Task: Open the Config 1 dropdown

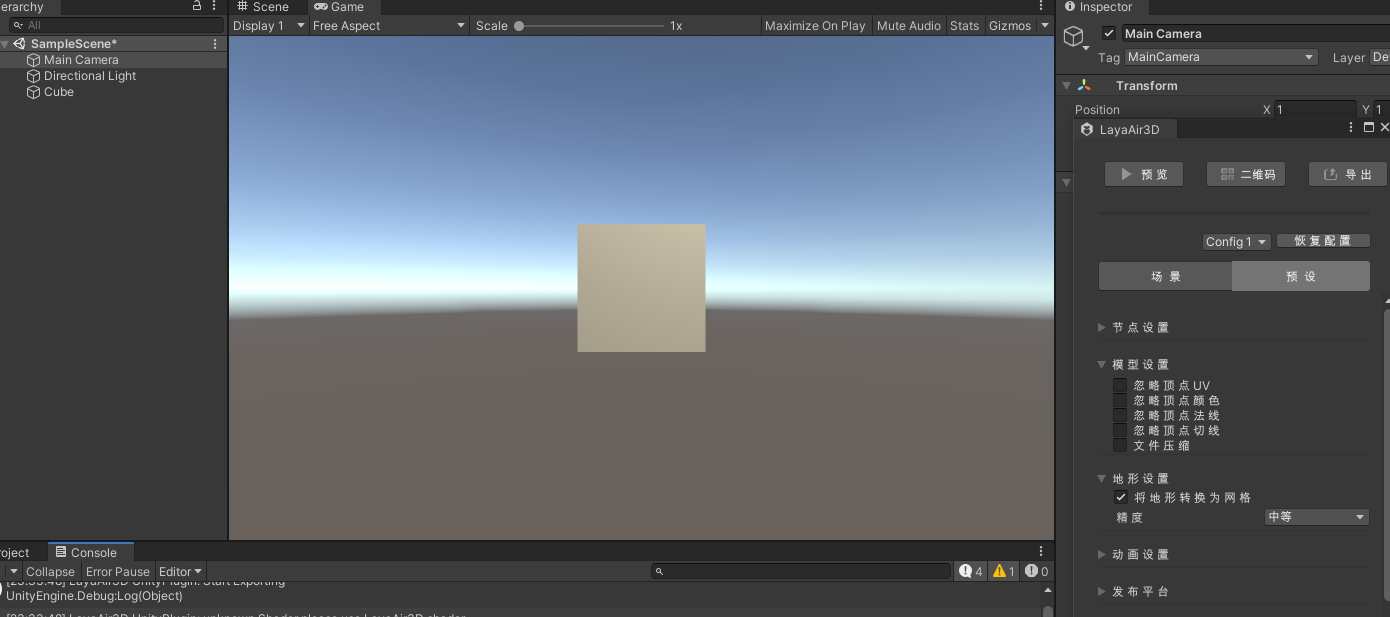Action: 1236,242
